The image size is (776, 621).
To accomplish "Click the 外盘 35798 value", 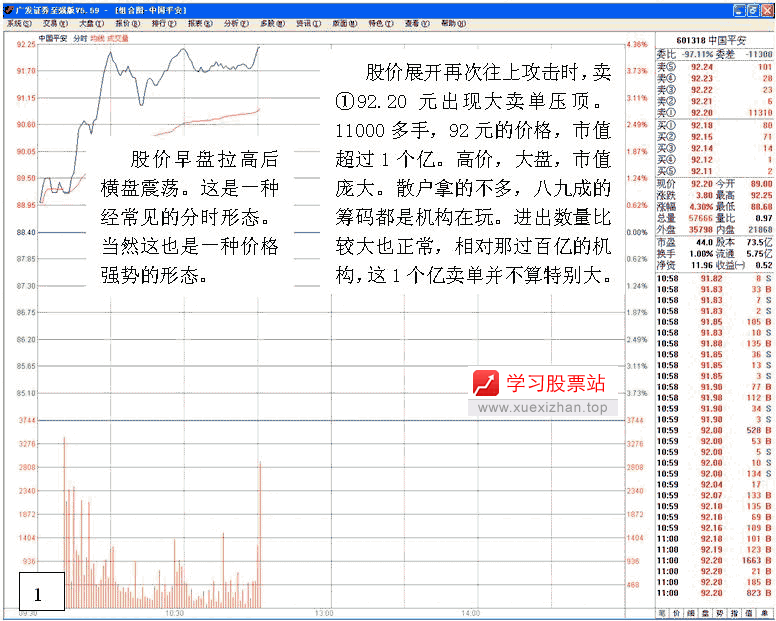I will [x=701, y=230].
